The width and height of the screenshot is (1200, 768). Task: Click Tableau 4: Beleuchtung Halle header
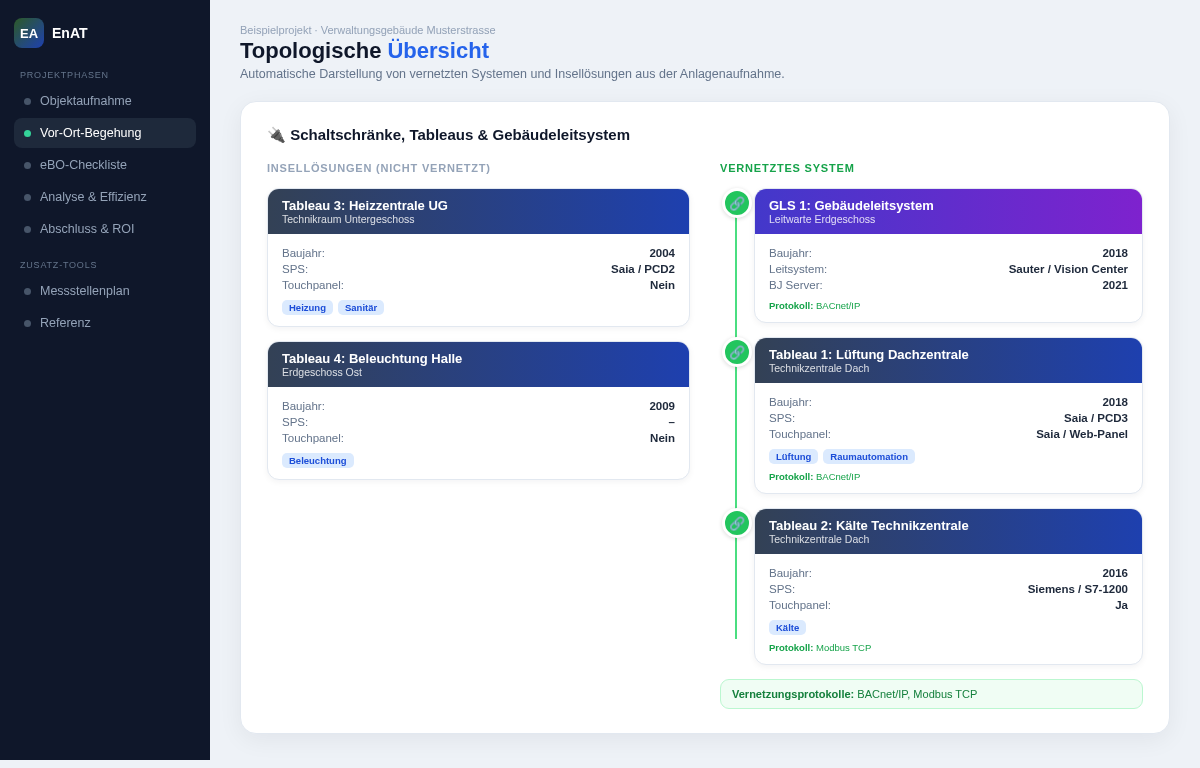(x=478, y=365)
